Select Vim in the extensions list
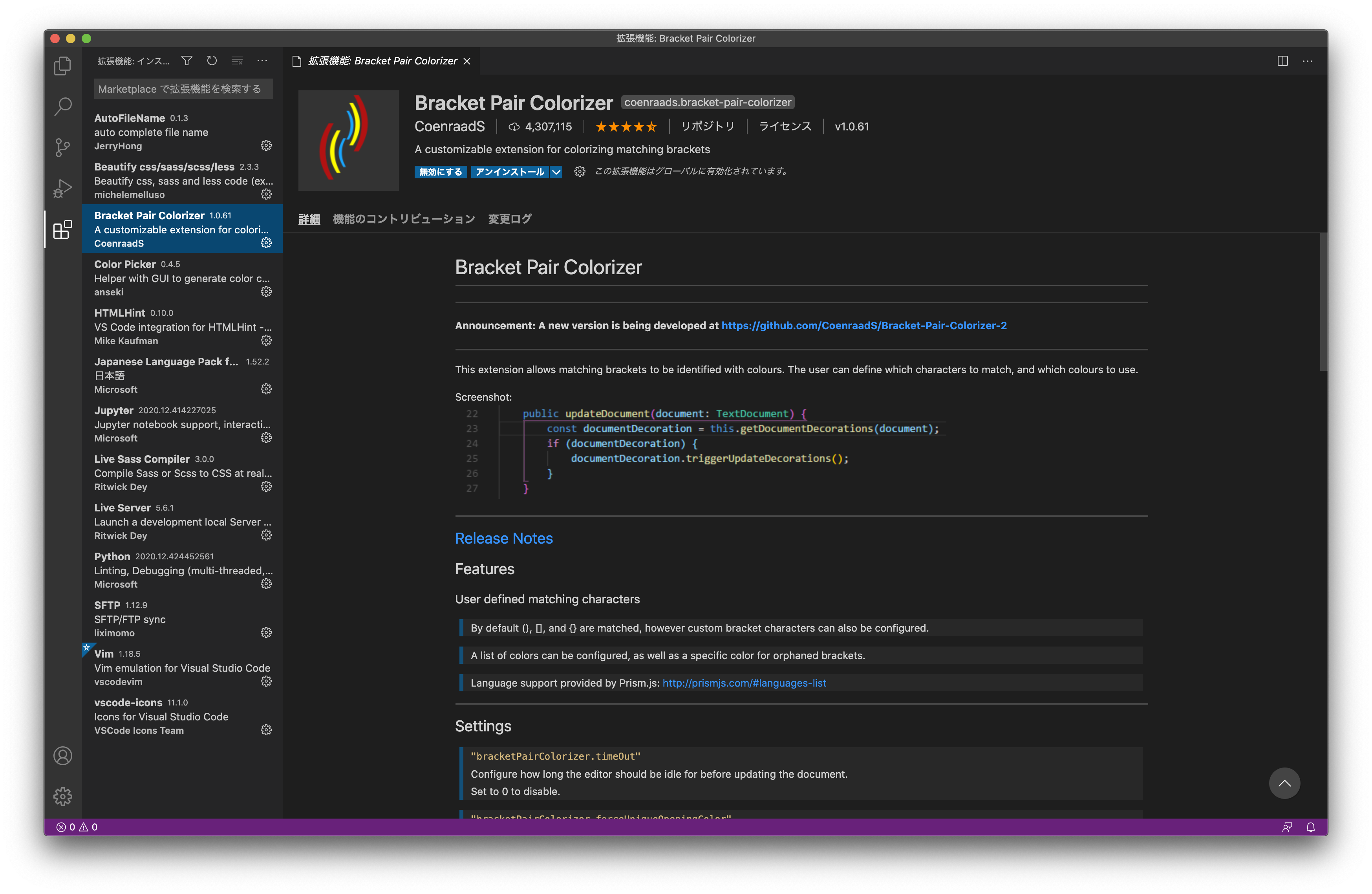This screenshot has height=894, width=1372. click(x=182, y=667)
